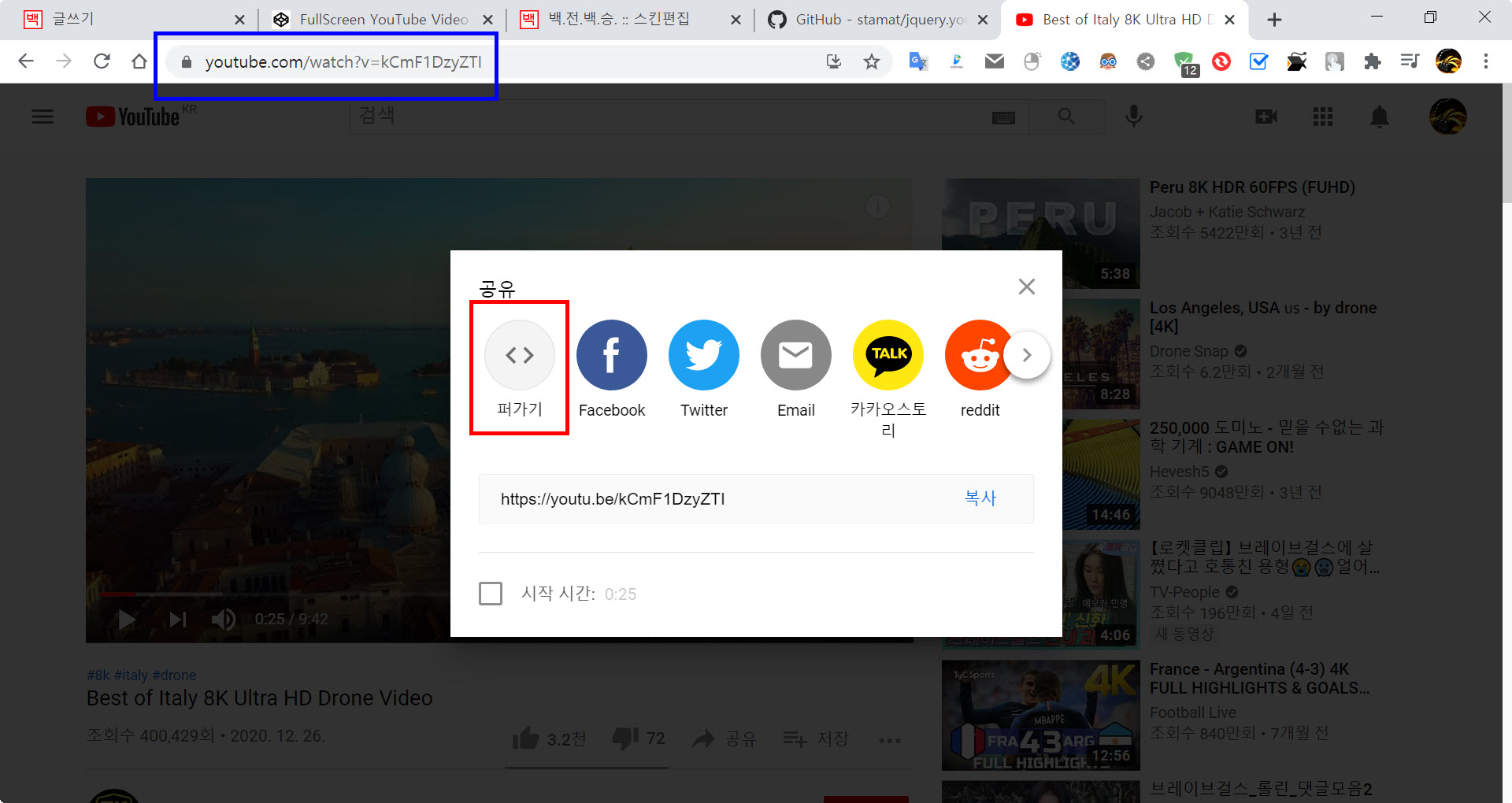Open a new browser tab
This screenshot has height=803, width=1512.
(1274, 20)
